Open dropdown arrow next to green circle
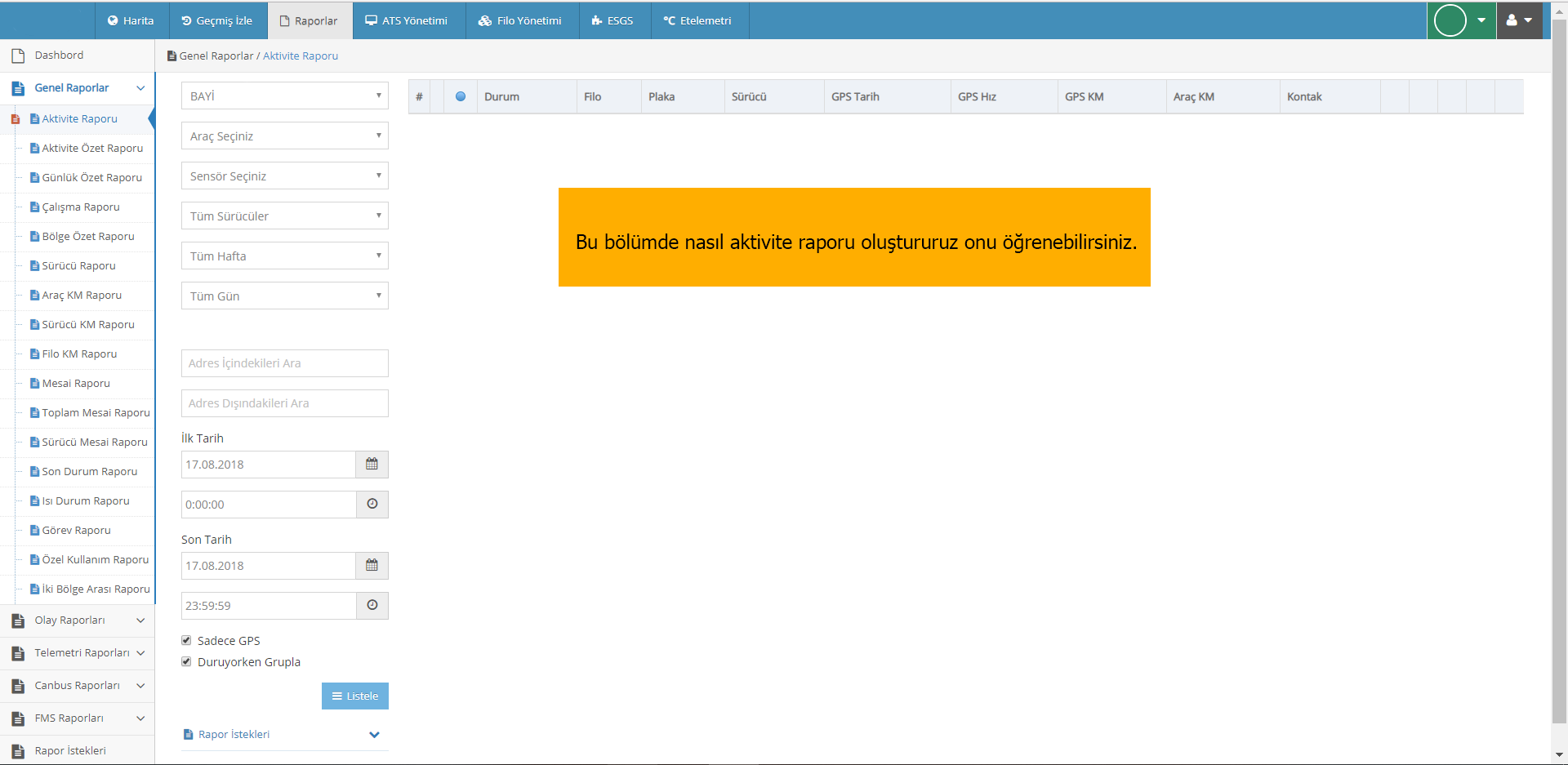Viewport: 1568px width, 765px height. click(x=1481, y=20)
